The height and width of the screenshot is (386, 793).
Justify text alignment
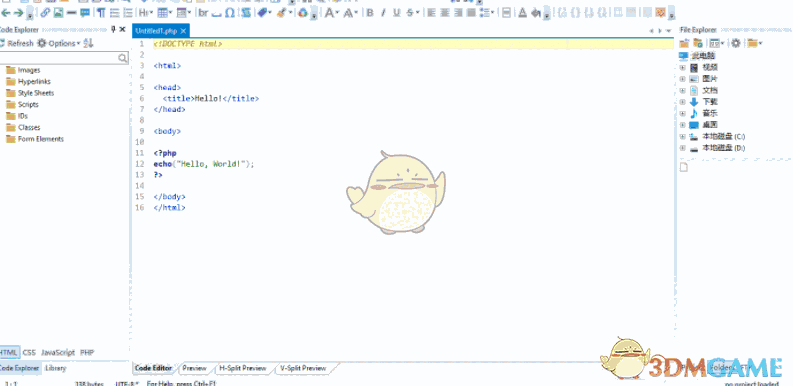(x=471, y=13)
